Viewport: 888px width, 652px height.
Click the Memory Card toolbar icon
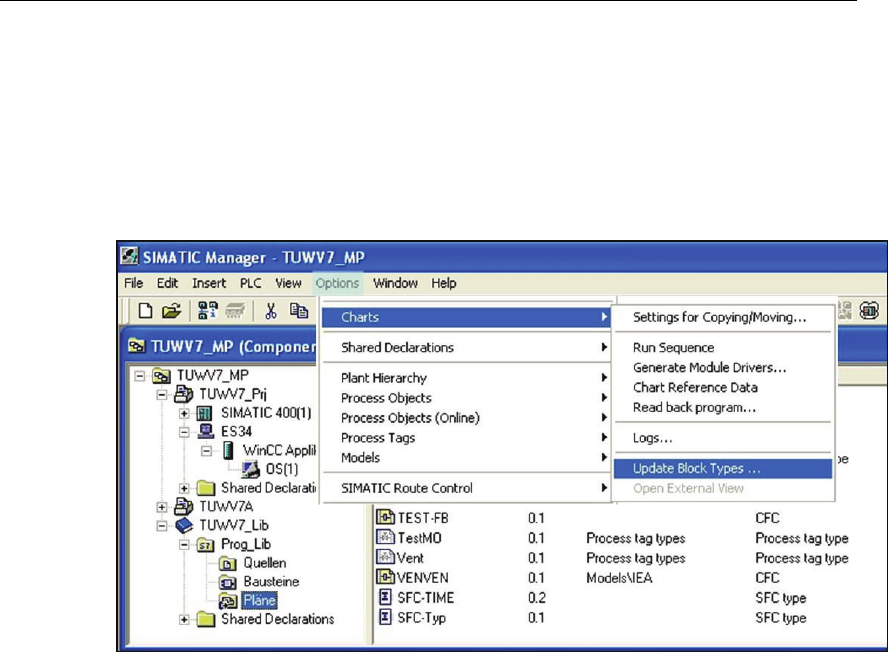pos(235,310)
